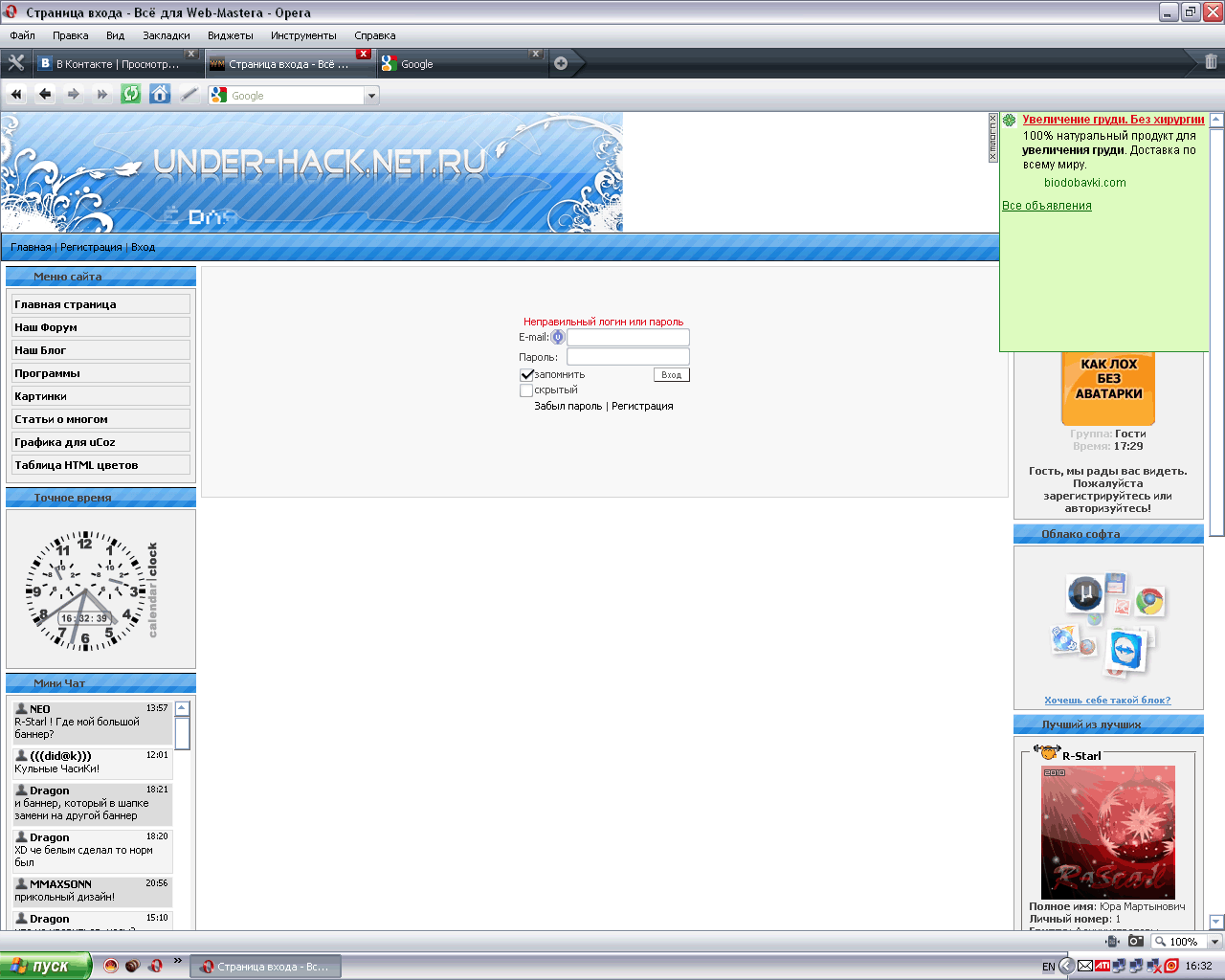This screenshot has height=980, width=1225.
Task: Open Наш Блог in the site menu
Action: pyautogui.click(x=100, y=349)
